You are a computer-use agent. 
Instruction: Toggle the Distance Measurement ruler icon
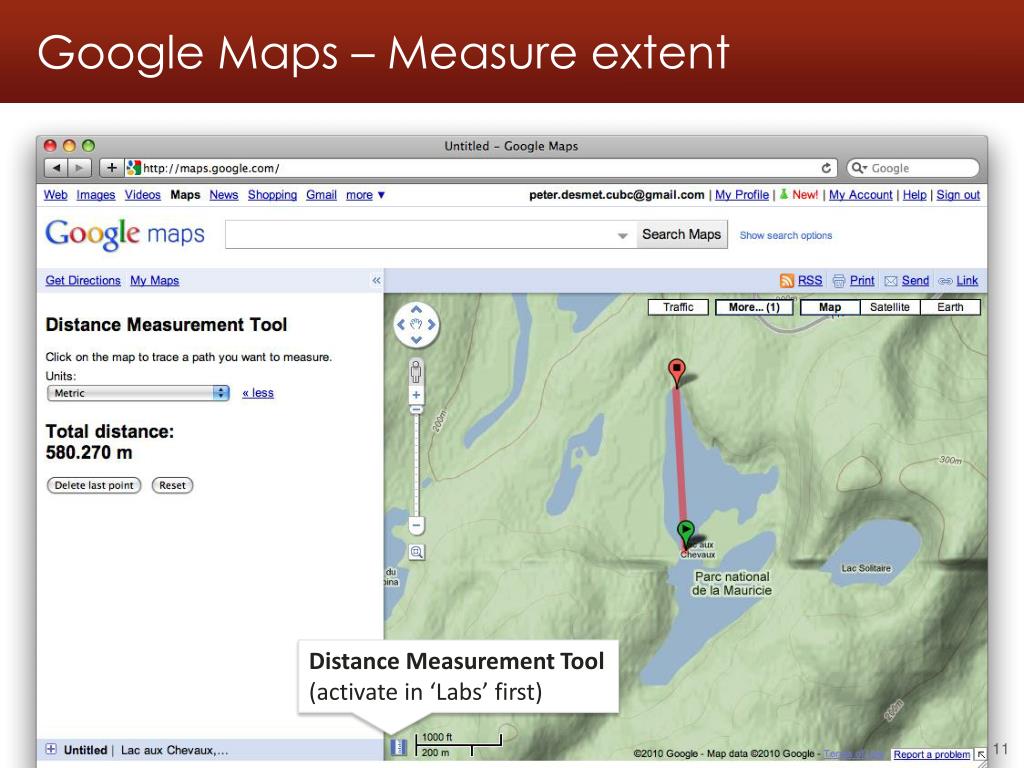point(398,746)
